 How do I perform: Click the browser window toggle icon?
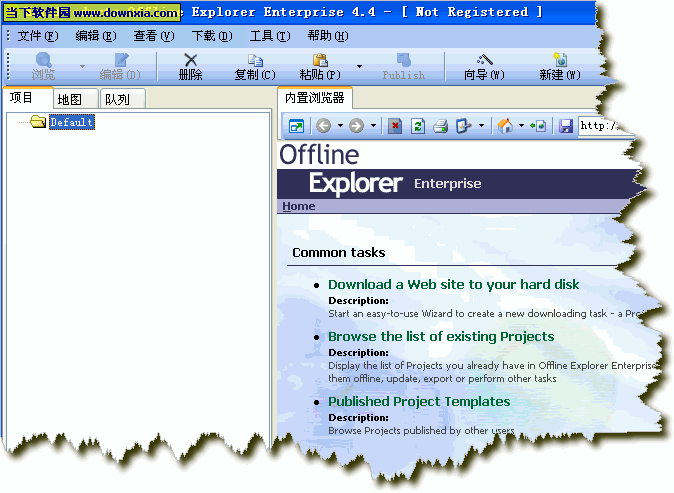[x=296, y=126]
